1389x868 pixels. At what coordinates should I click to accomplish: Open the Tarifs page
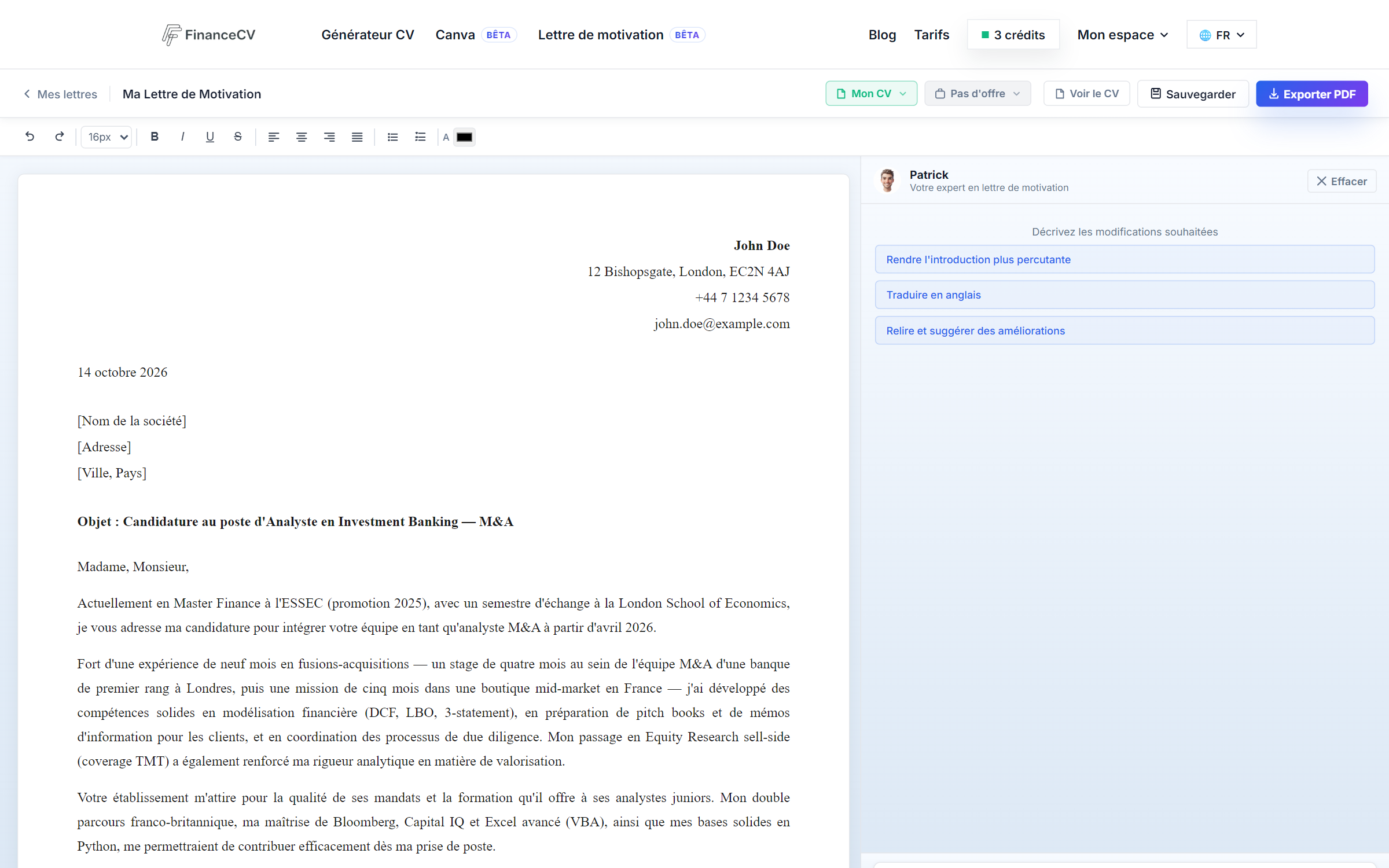tap(932, 35)
